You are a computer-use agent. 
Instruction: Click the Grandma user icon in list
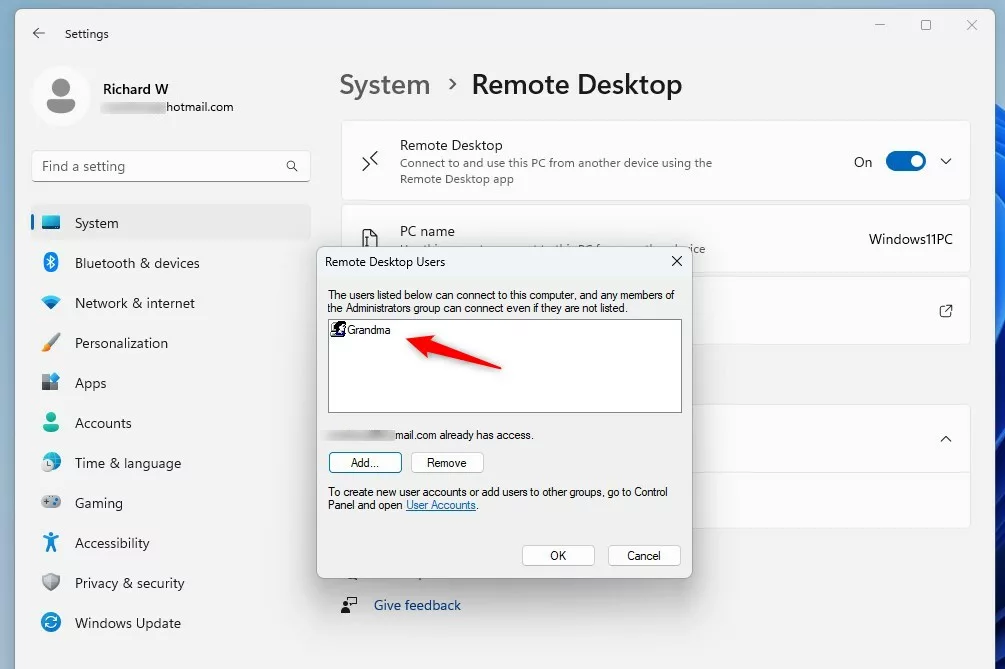click(338, 329)
